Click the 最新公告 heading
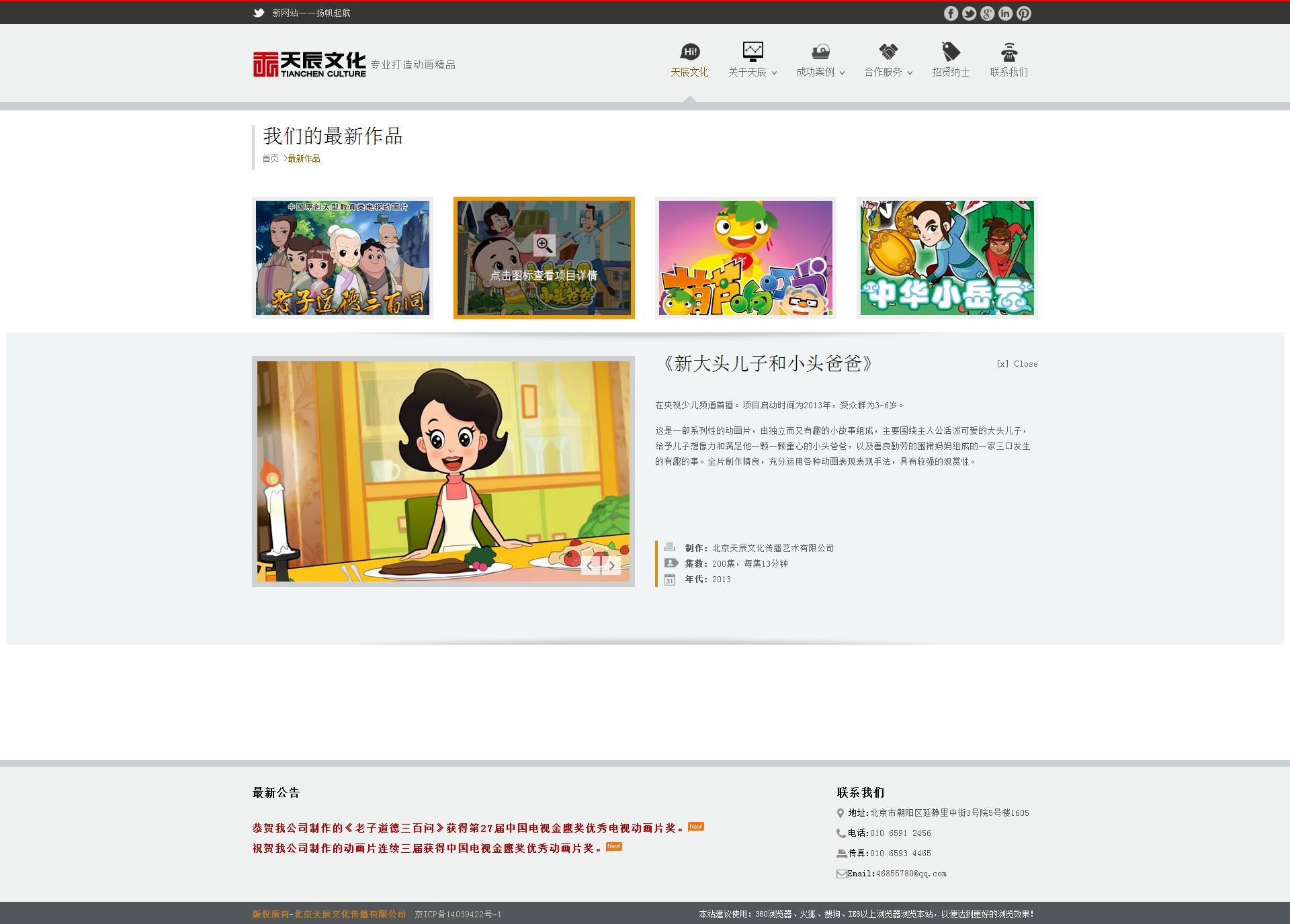The height and width of the screenshot is (924, 1290). tap(276, 792)
